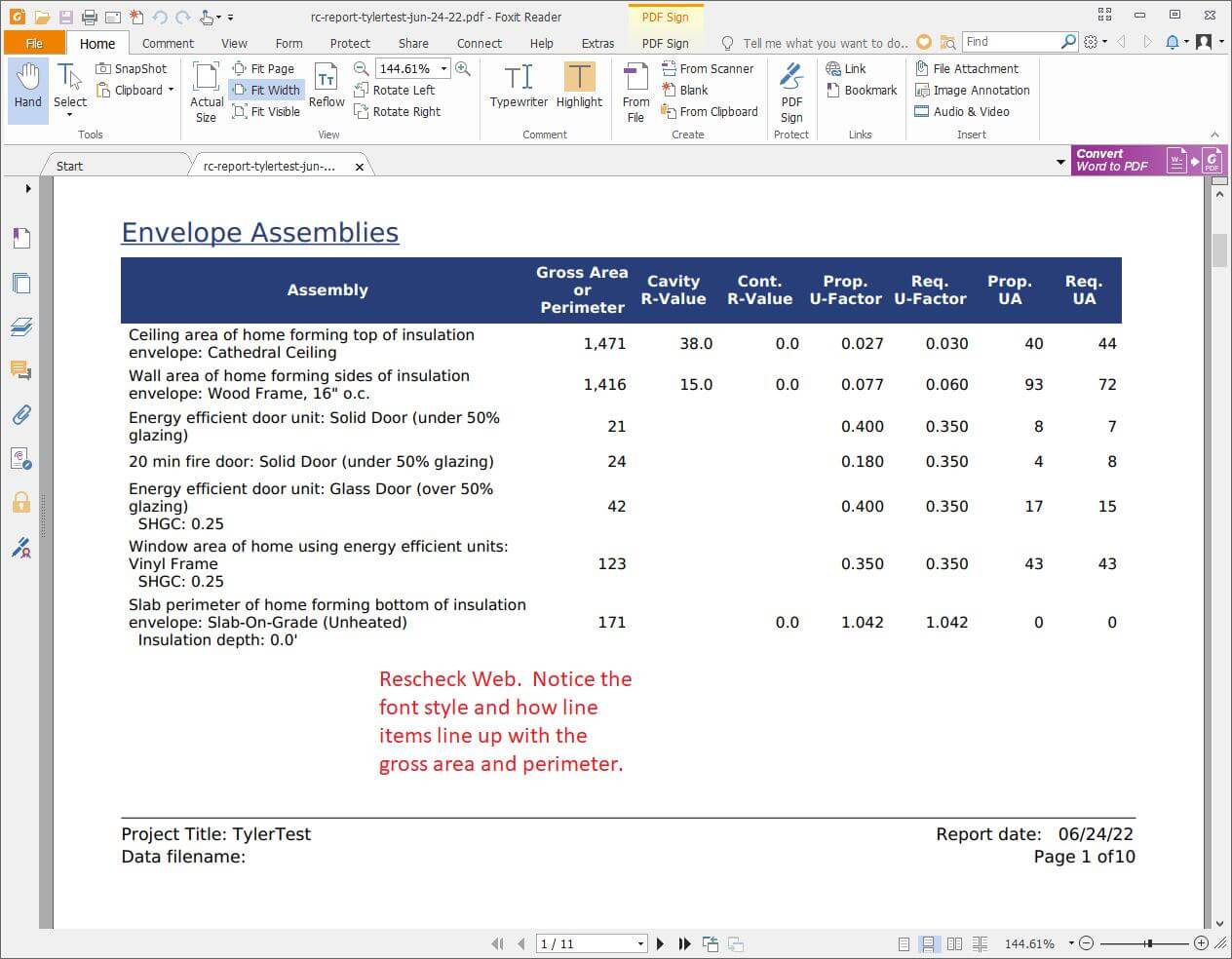Open the PDF Sign tool
This screenshot has width=1232, height=959.
point(791,93)
